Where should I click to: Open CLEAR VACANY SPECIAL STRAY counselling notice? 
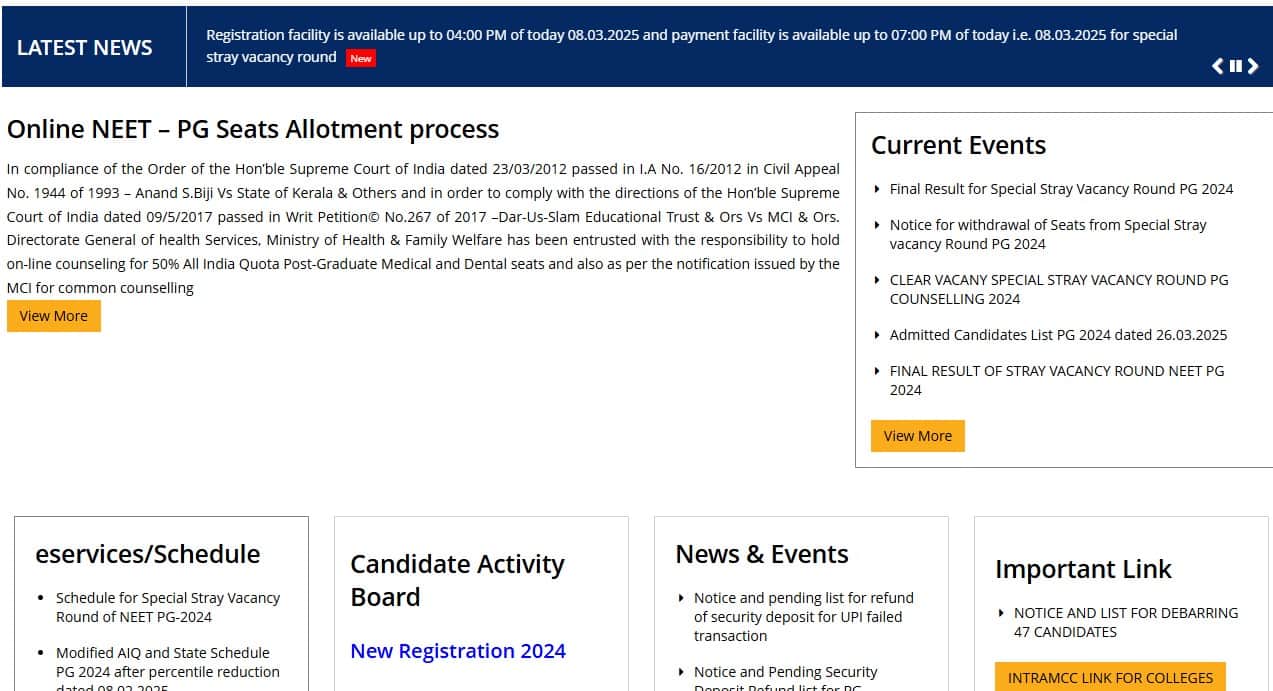tap(1059, 289)
